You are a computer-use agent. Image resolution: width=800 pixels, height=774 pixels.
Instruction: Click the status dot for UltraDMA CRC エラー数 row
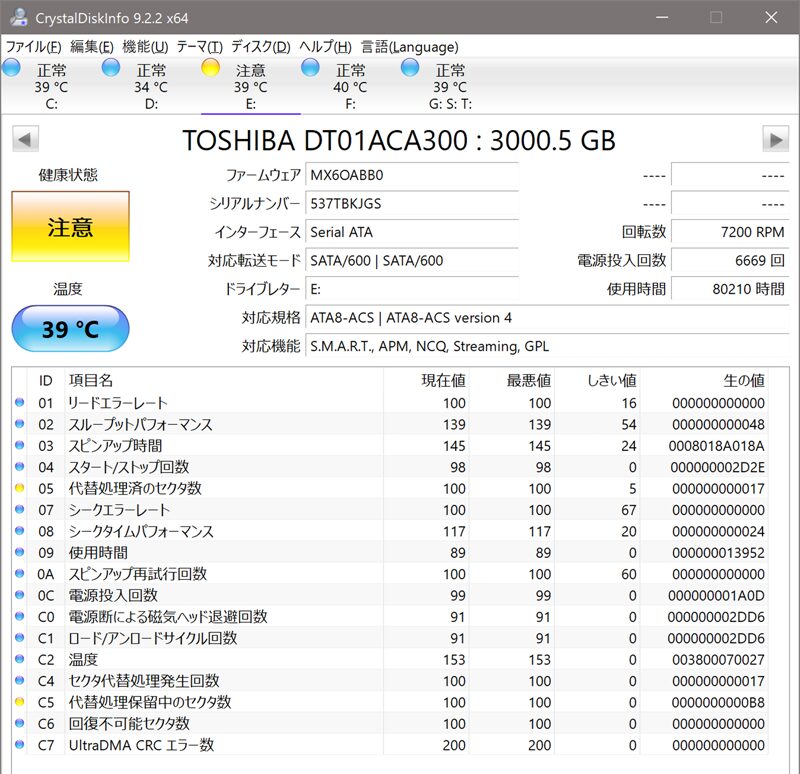tap(19, 745)
